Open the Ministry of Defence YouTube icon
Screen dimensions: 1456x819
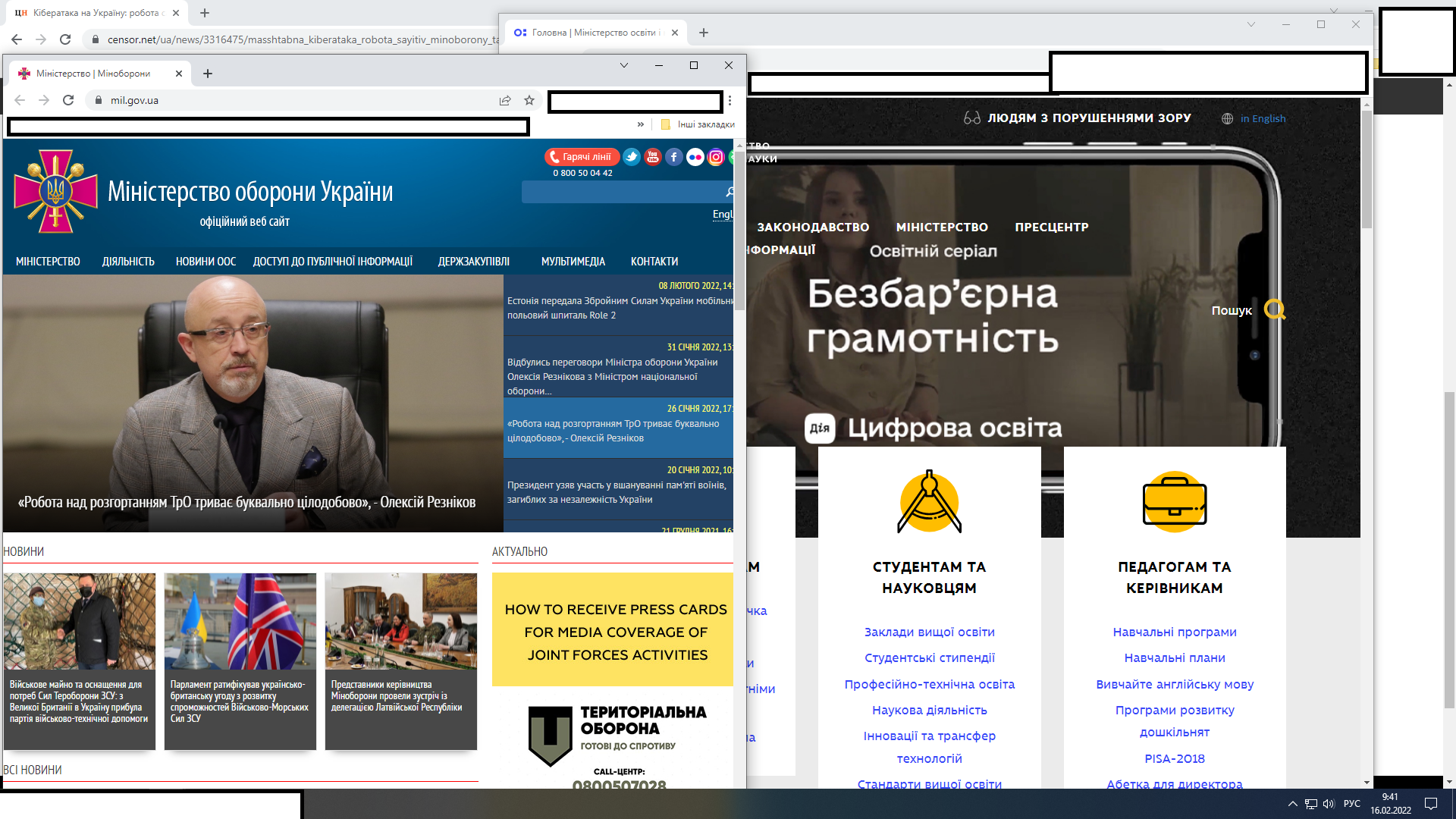coord(653,157)
